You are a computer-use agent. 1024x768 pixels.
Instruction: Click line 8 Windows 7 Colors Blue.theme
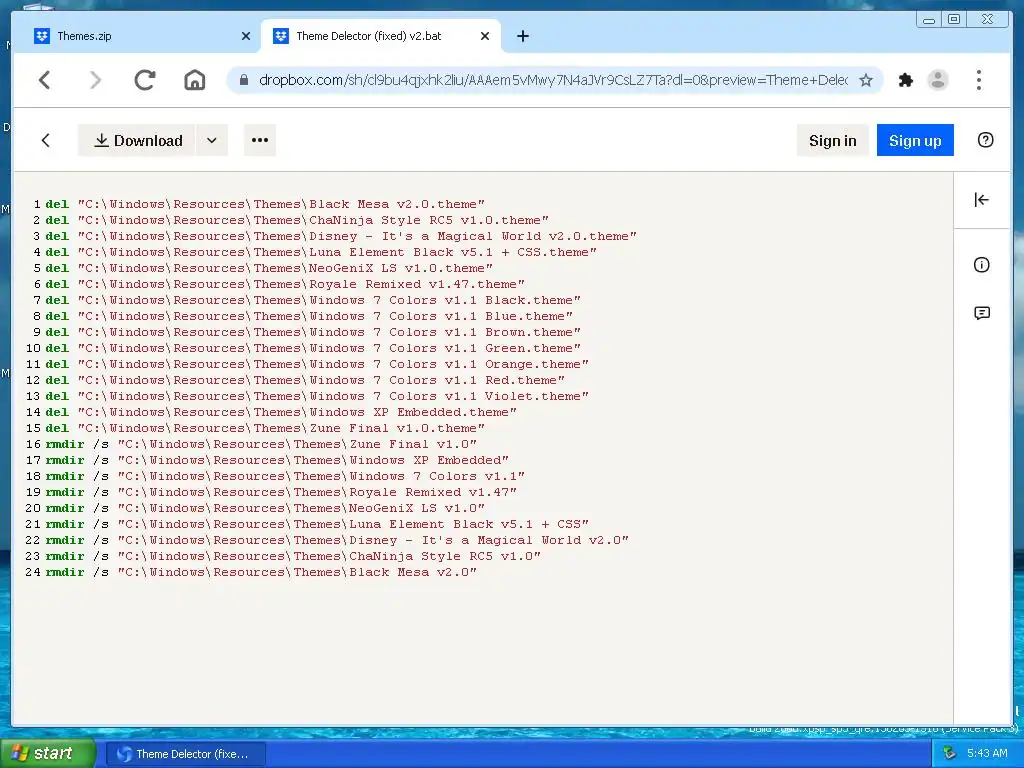pyautogui.click(x=309, y=316)
